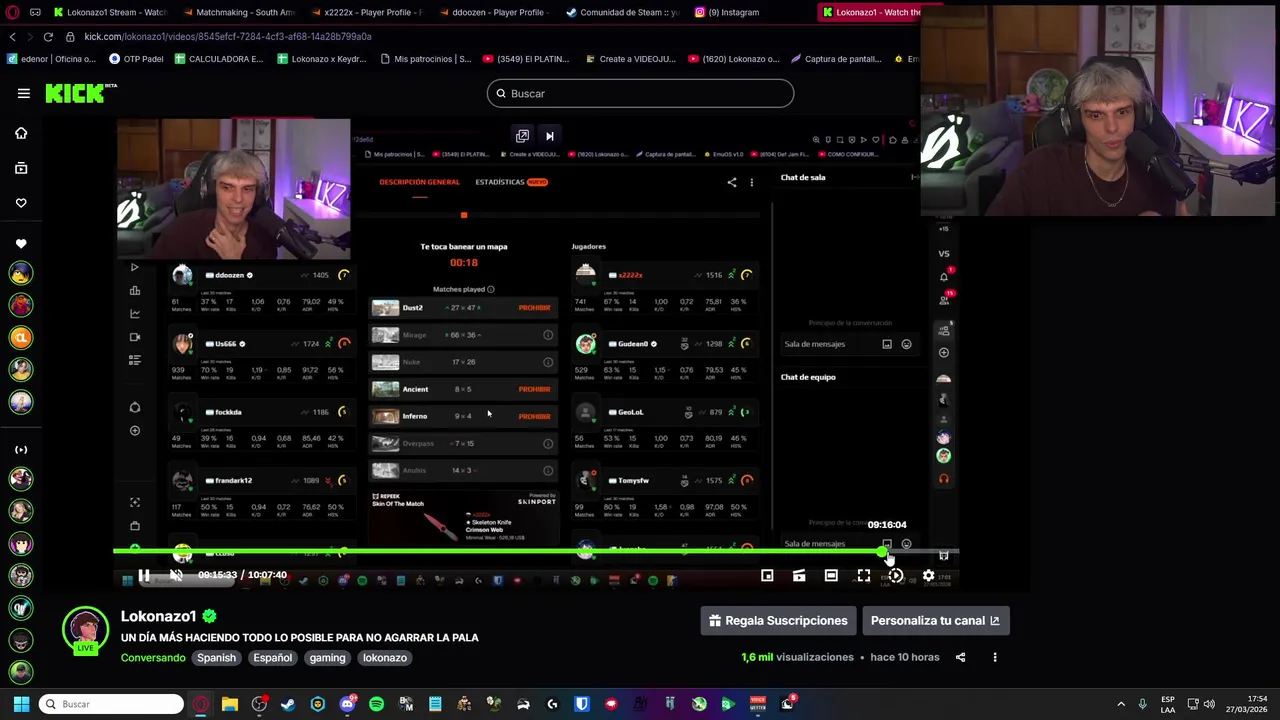1280x720 pixels.
Task: Select the Spanish tag
Action: [216, 657]
